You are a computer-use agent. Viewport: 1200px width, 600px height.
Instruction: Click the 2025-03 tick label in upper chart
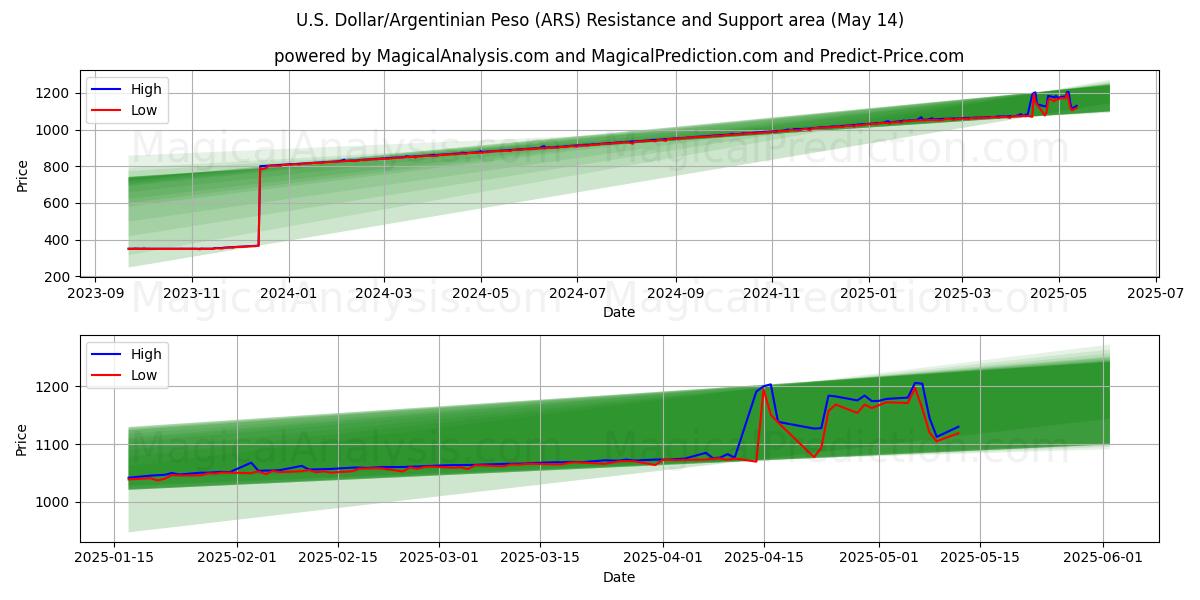pos(962,294)
